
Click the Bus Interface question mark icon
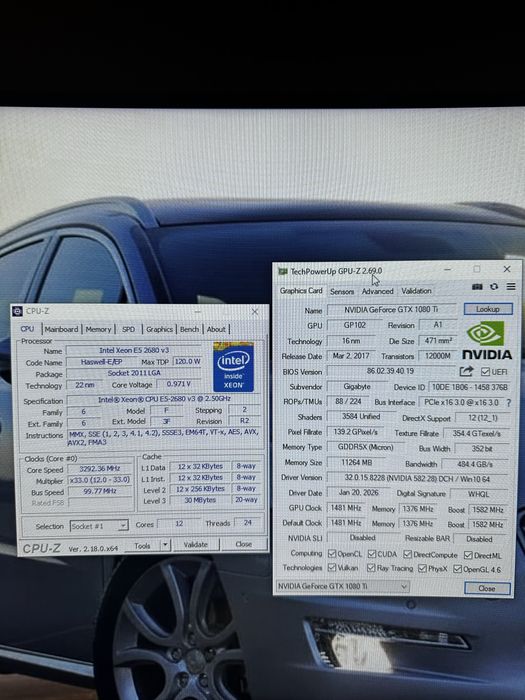tap(508, 403)
